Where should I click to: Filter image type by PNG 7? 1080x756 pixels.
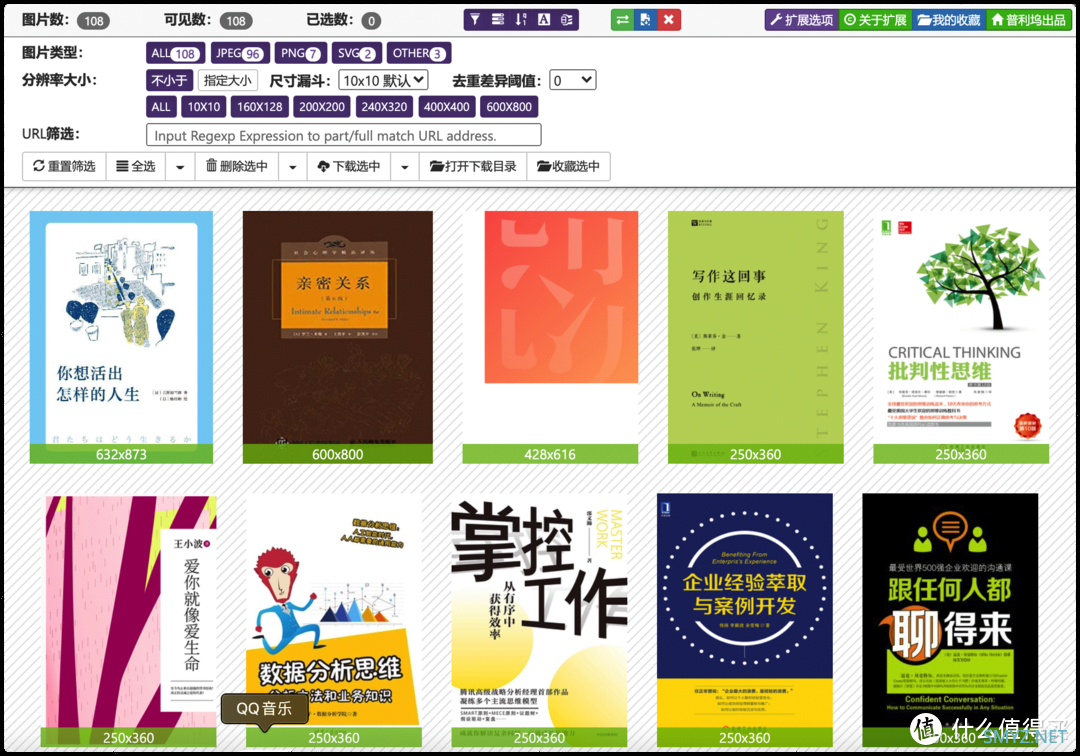(300, 53)
